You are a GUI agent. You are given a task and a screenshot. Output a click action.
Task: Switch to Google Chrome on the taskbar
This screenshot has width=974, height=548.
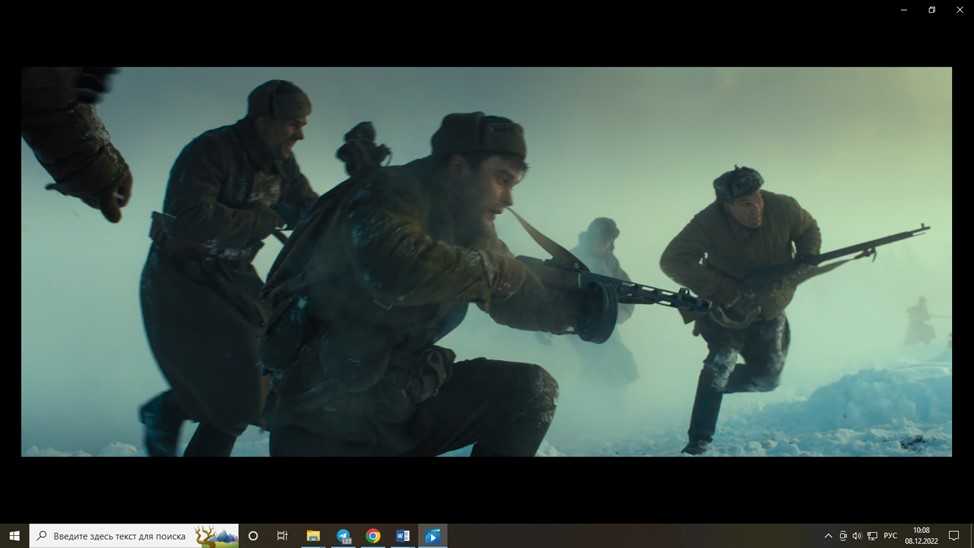(373, 536)
